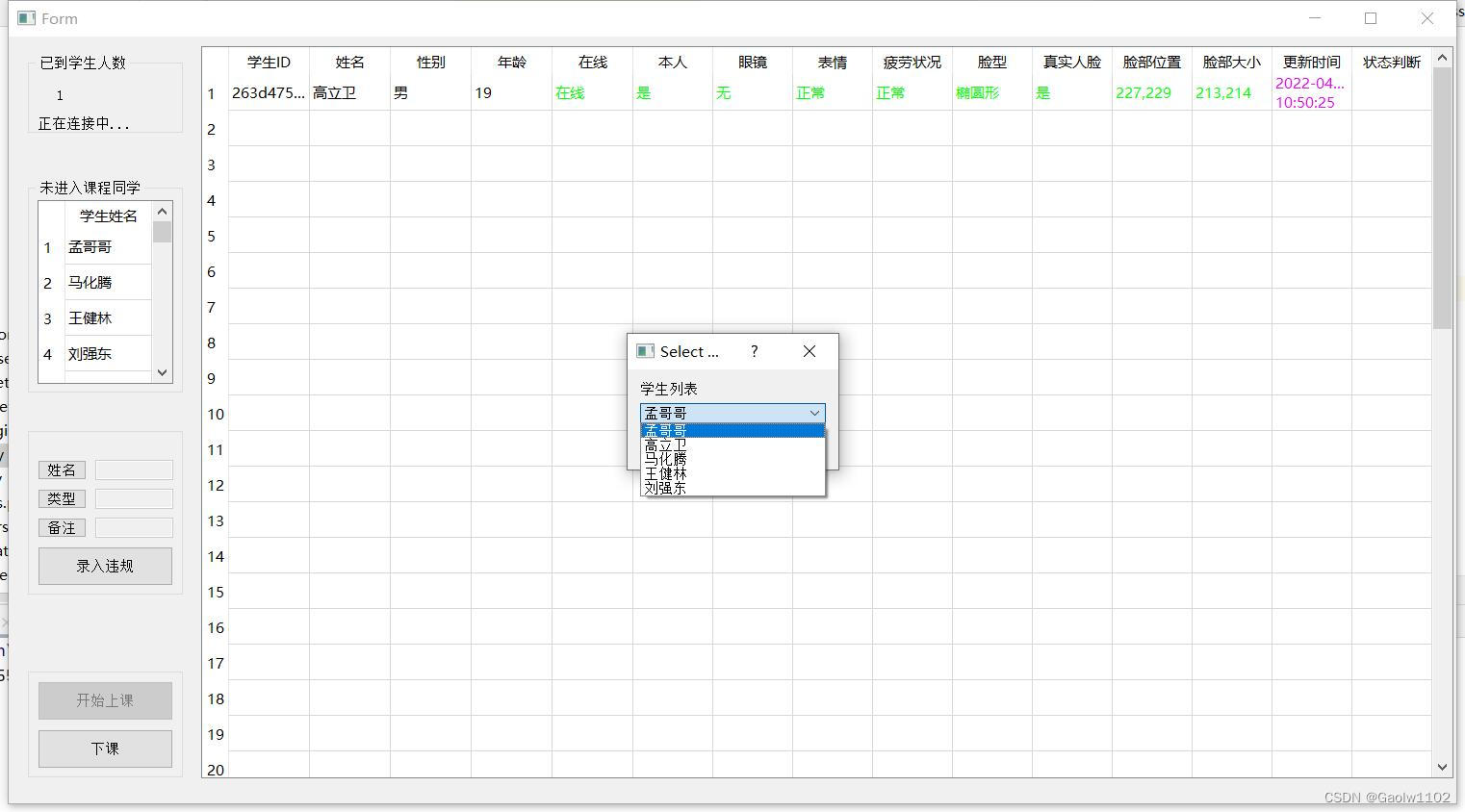Choose 孟哥哥 in the dropdown list
This screenshot has width=1465, height=812.
pos(732,431)
